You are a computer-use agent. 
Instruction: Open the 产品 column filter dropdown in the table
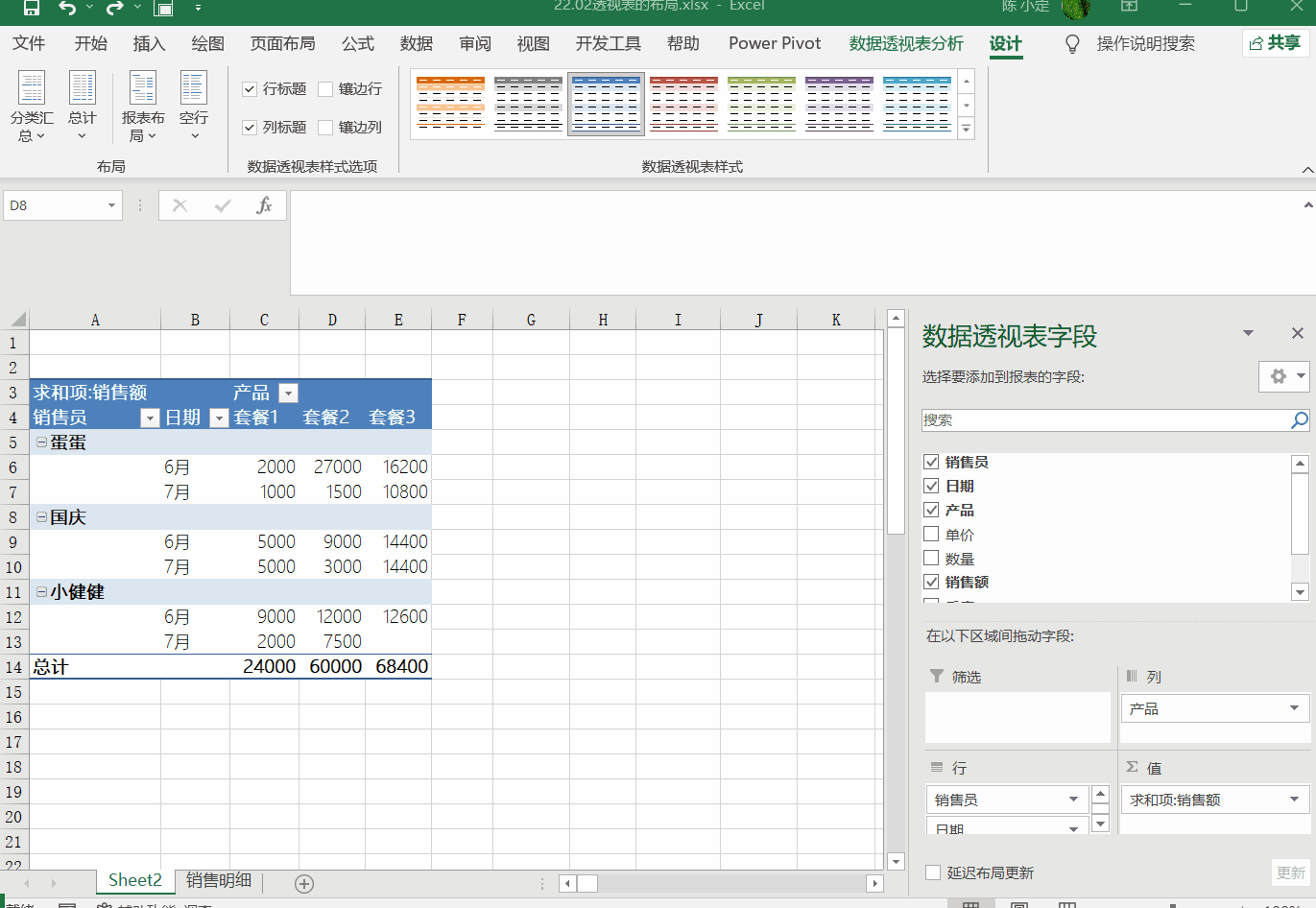[x=288, y=393]
